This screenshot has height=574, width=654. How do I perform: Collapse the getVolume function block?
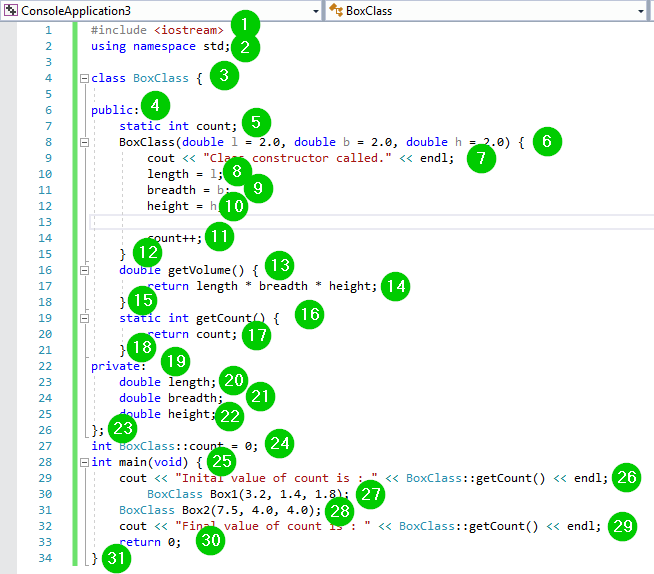[x=83, y=270]
